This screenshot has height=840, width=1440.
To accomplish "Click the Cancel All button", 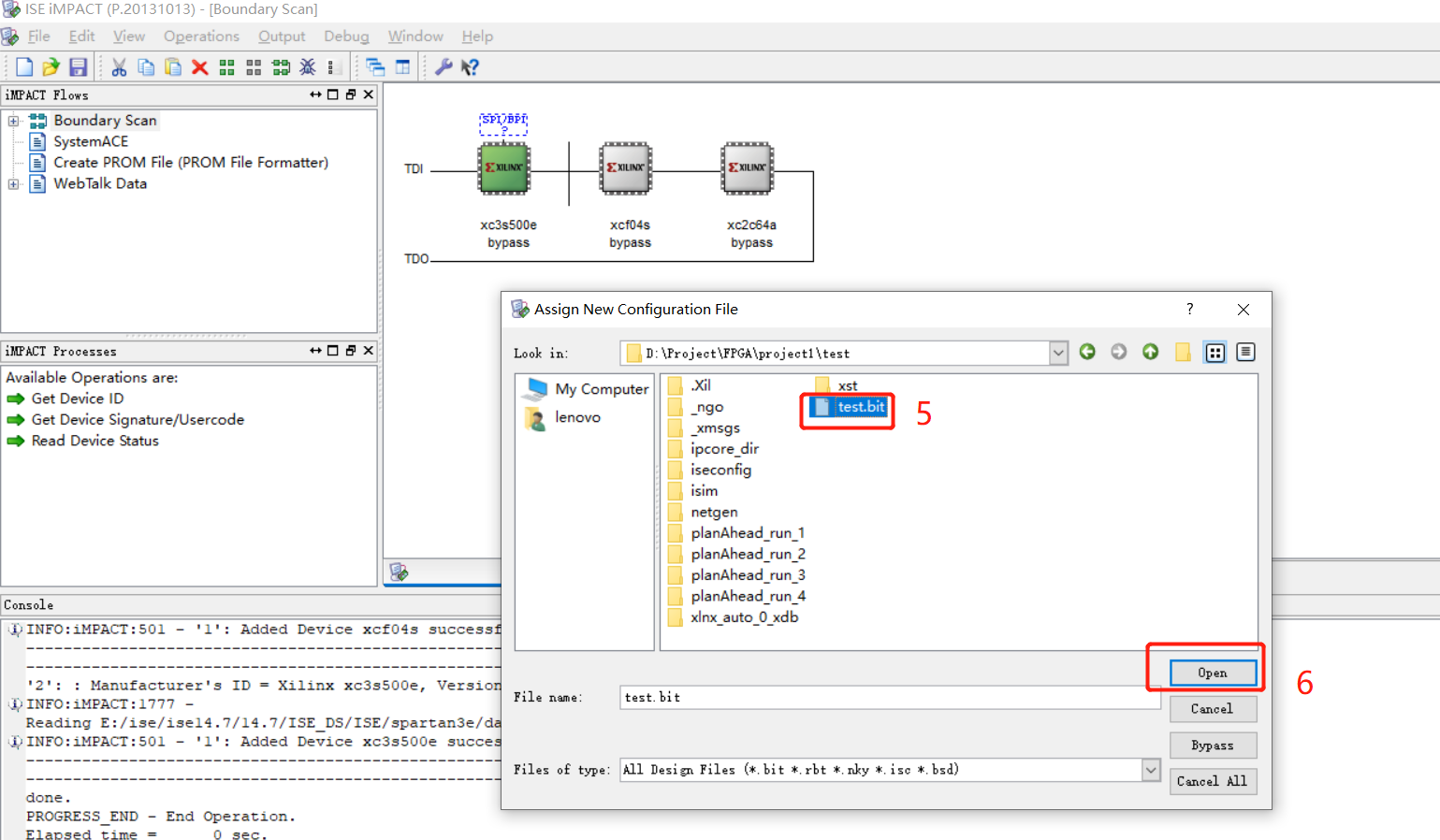I will pos(1213,781).
